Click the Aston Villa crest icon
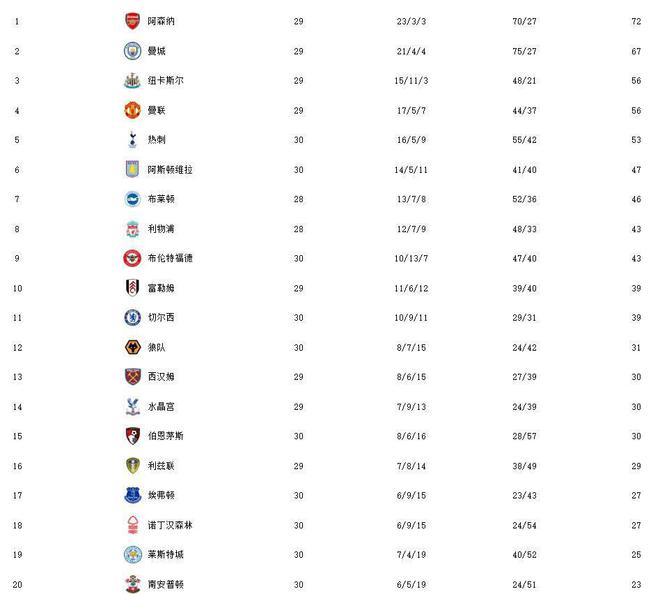Viewport: 660px width, 594px height. [132, 169]
